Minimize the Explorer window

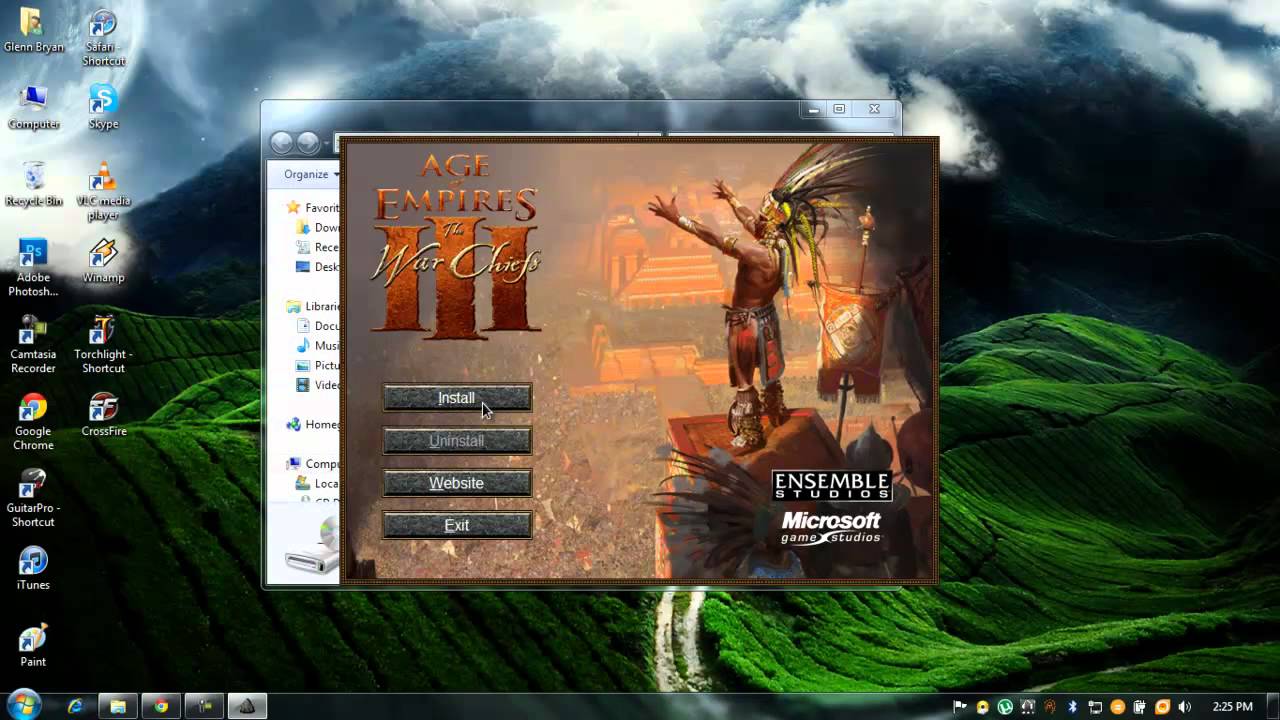coord(814,109)
